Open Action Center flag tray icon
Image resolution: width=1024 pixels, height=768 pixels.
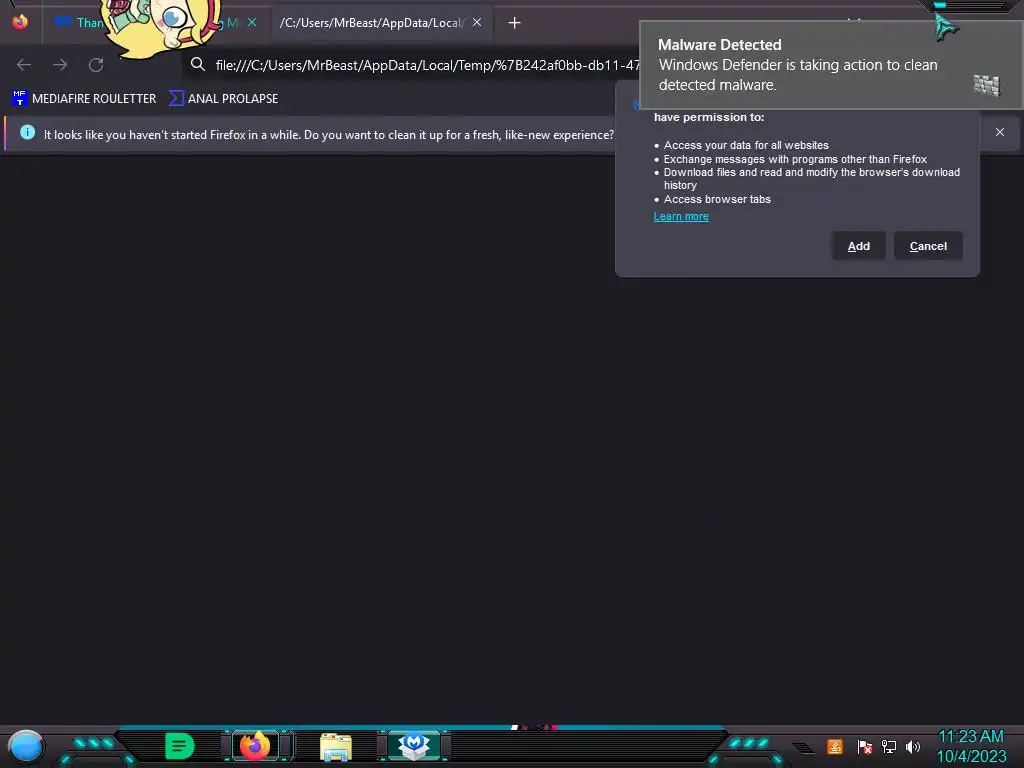click(865, 746)
